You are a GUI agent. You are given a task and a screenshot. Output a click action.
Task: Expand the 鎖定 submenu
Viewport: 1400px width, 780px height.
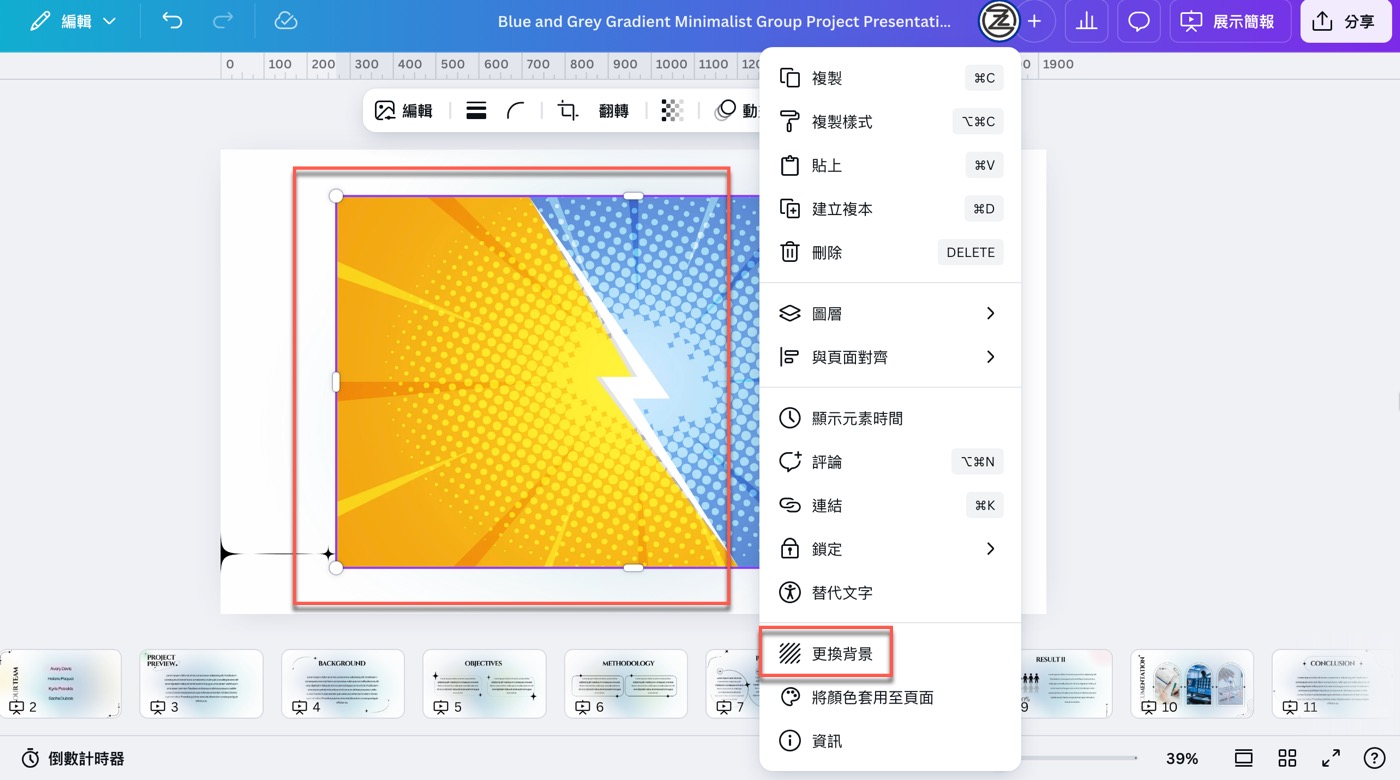[890, 549]
